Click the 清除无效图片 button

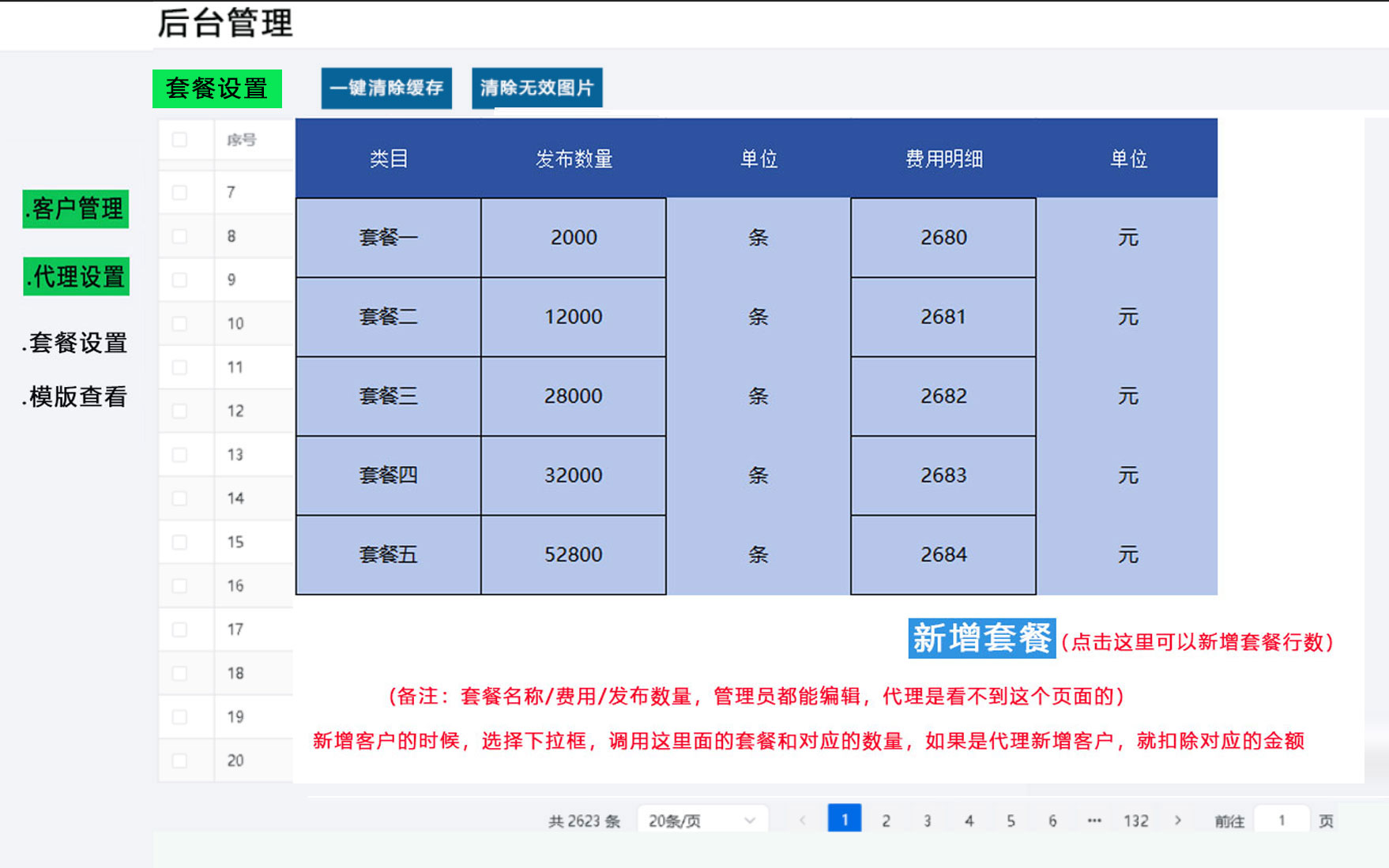click(537, 88)
